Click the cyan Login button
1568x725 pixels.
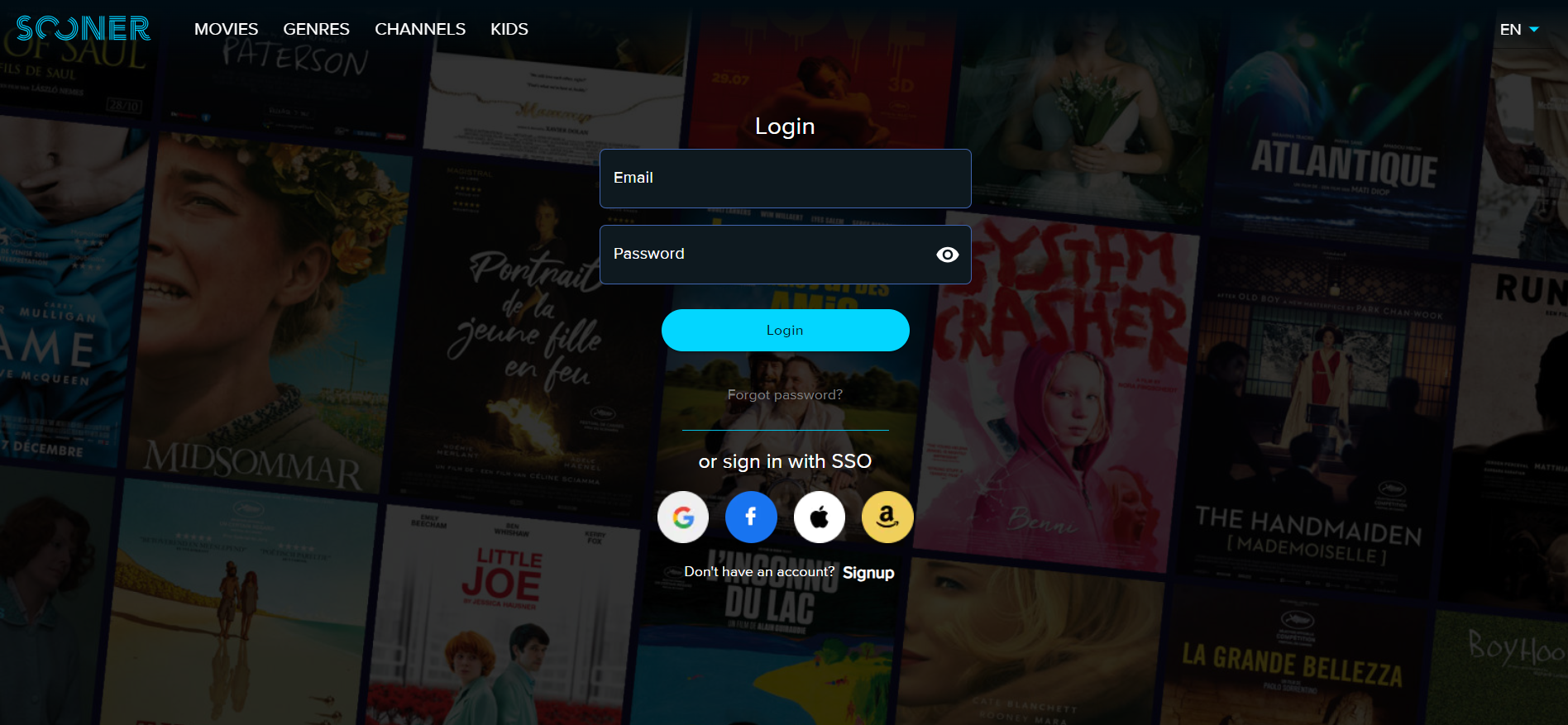click(786, 330)
